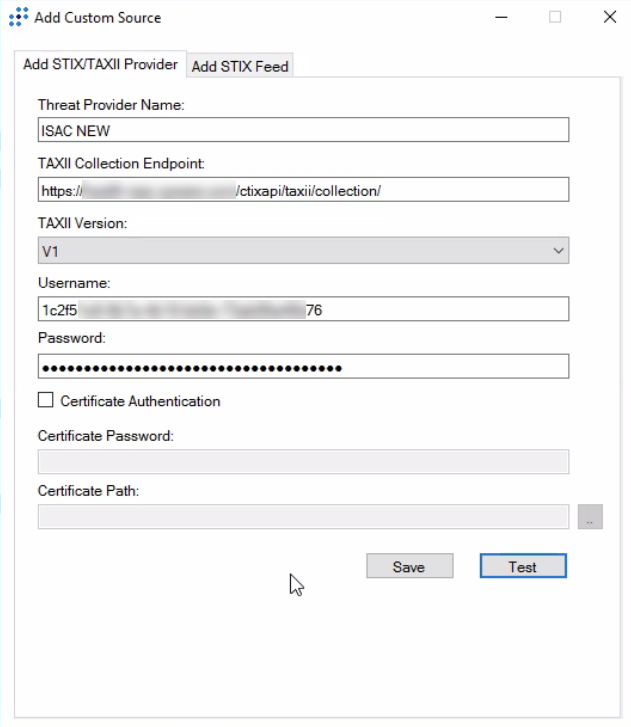Click the Threat Provider Name field
This screenshot has width=631, height=727.
303,130
